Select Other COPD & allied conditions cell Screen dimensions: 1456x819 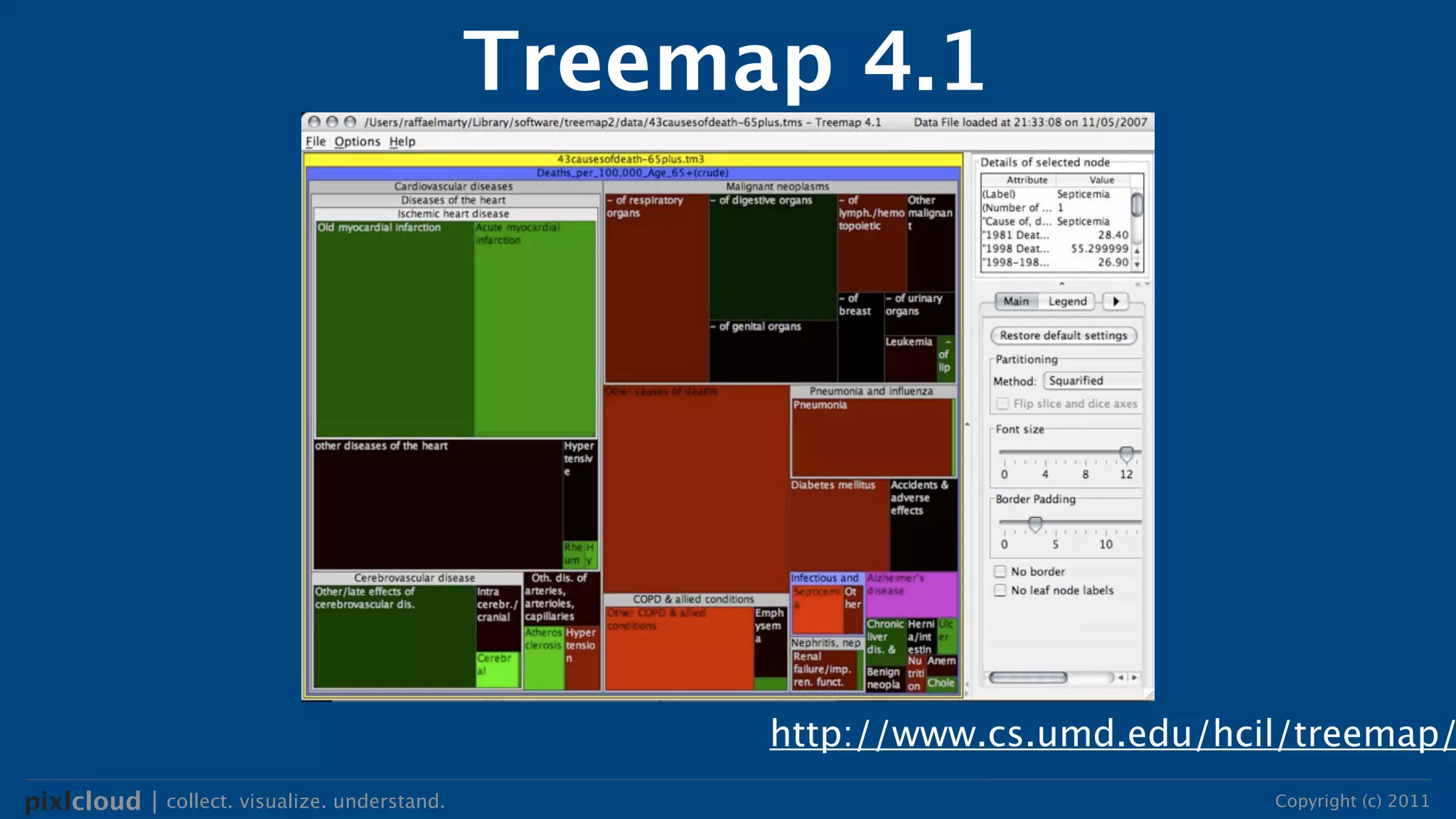tap(679, 648)
